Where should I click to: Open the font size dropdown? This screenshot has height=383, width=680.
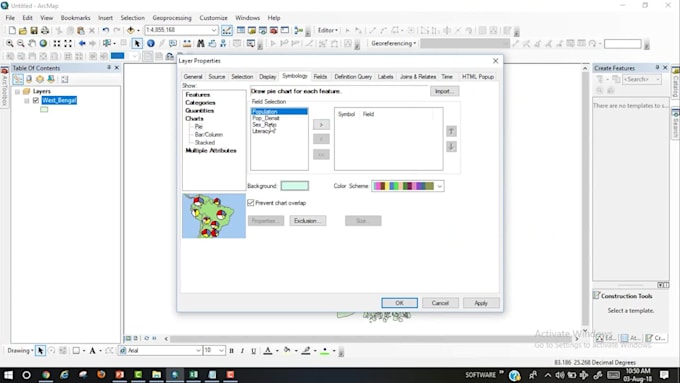click(221, 350)
